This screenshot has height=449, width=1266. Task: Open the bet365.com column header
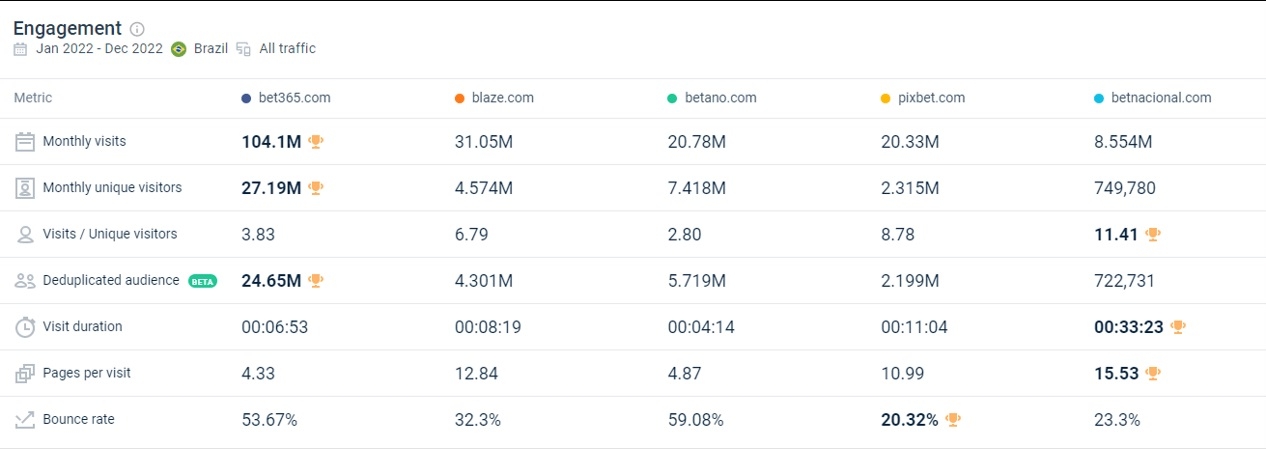click(x=293, y=98)
